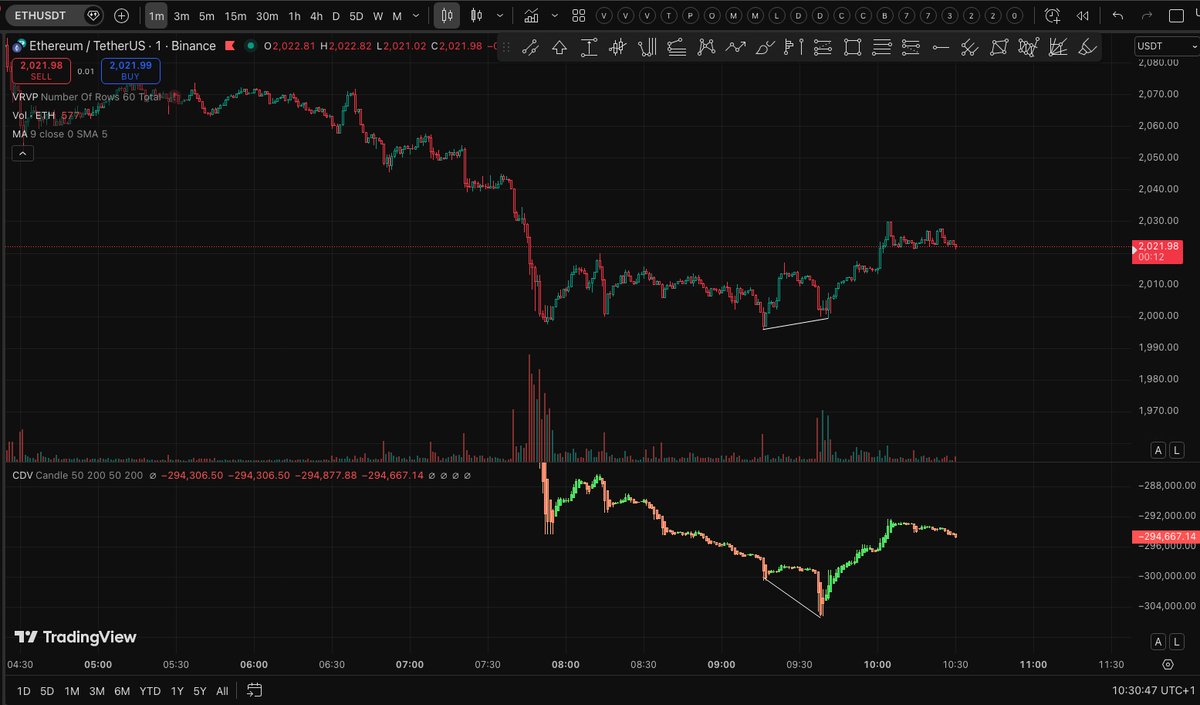Screen dimensions: 1200x705
Task: Switch to the 4h timeframe
Action: tap(316, 16)
